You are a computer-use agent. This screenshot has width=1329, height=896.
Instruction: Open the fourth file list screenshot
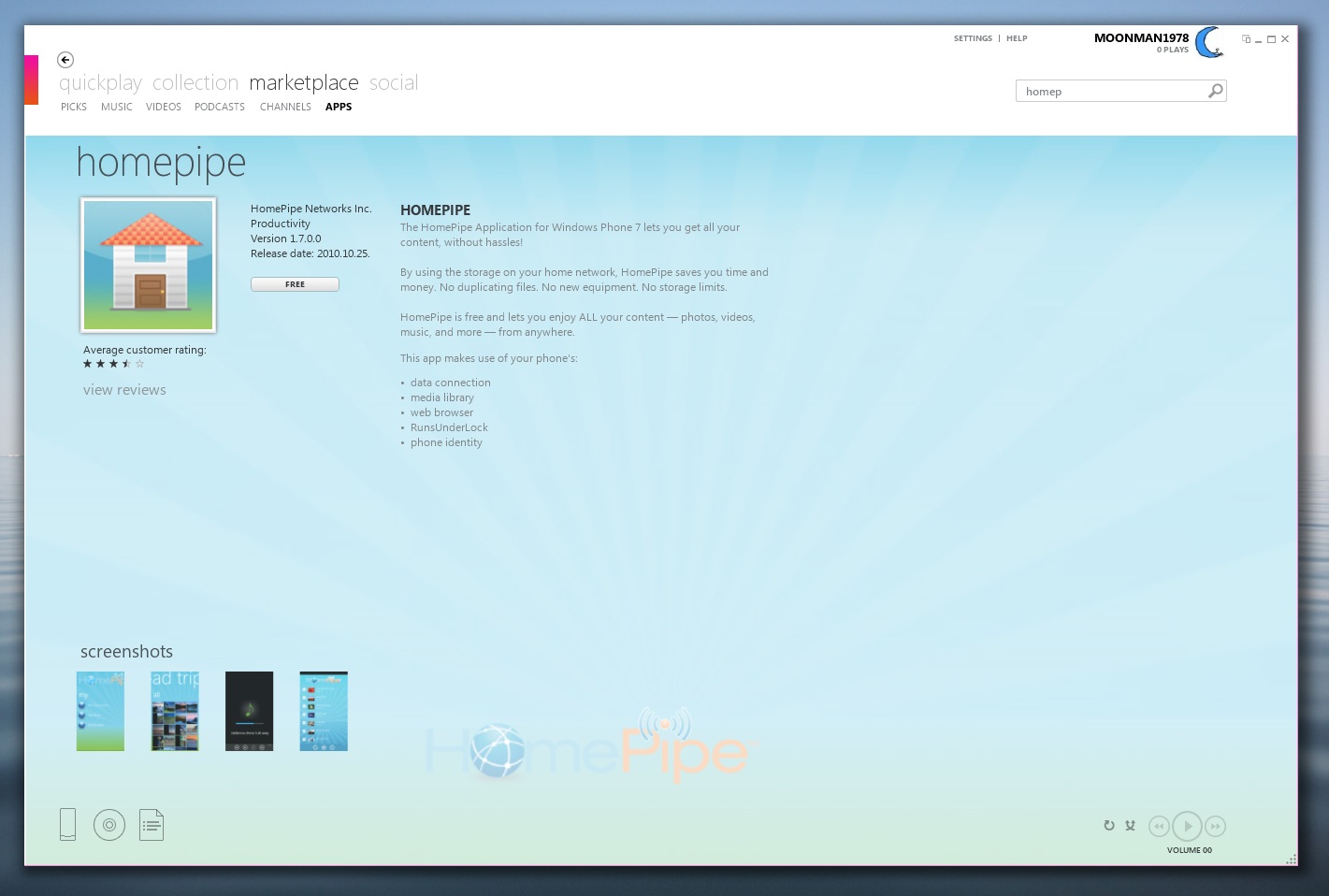tap(324, 711)
